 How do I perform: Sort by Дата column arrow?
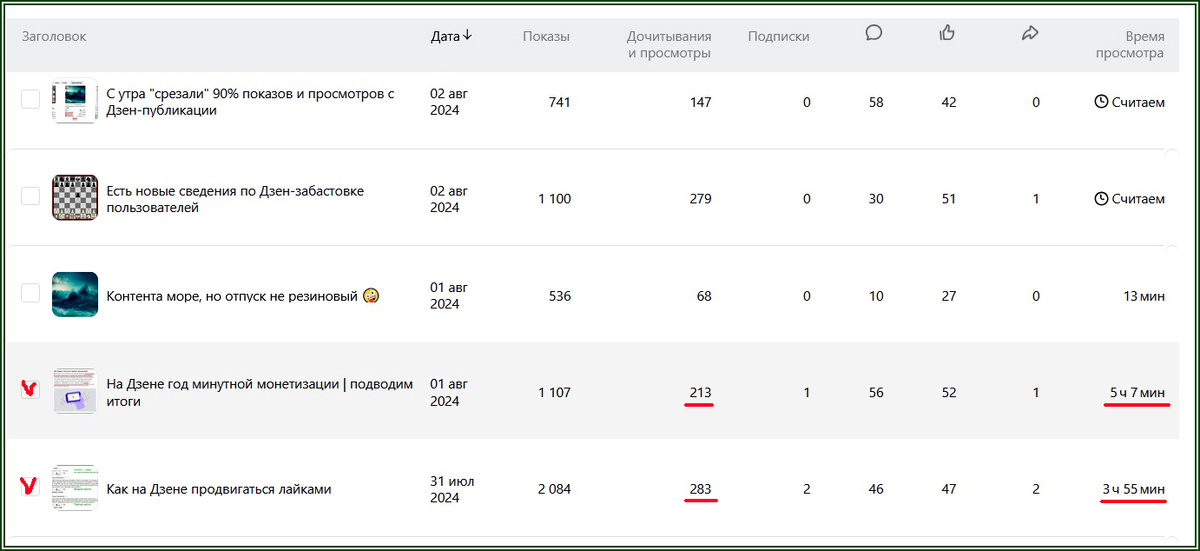pyautogui.click(x=467, y=36)
